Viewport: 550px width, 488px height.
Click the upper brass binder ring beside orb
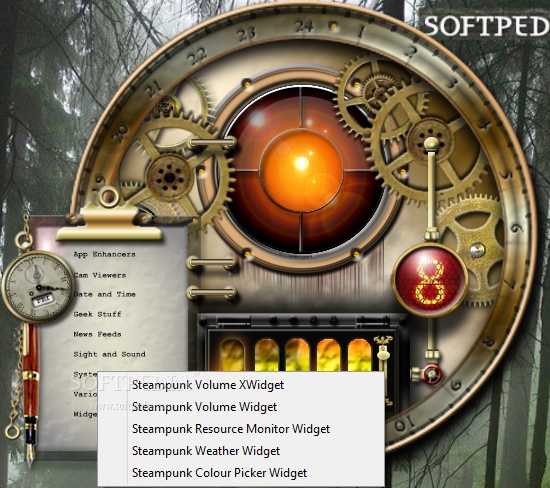[212, 143]
